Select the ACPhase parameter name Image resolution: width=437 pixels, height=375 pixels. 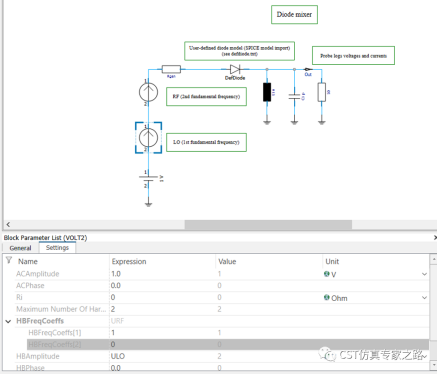point(30,286)
